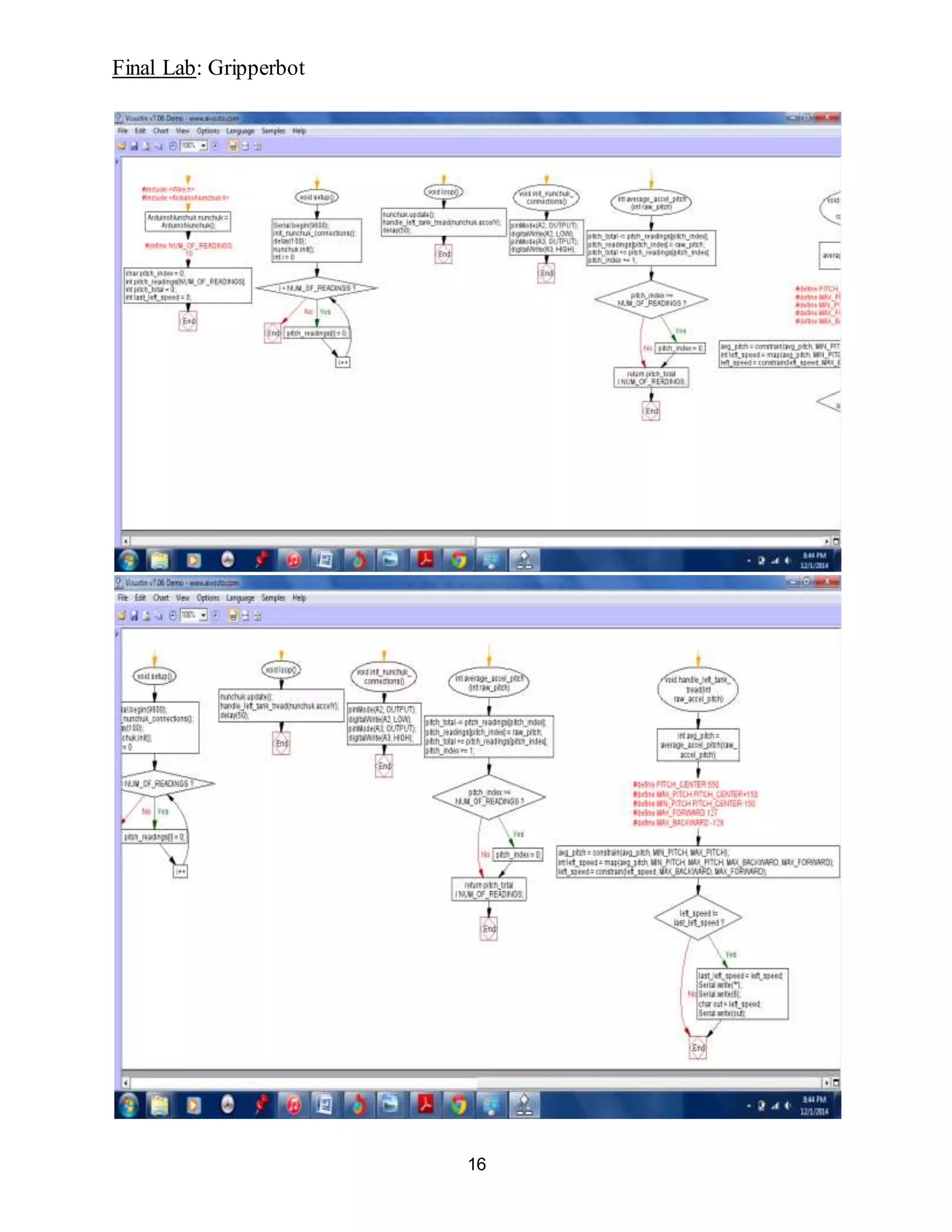Toggle the highlighted layout button in lower toolbar
Image resolution: width=952 pixels, height=1232 pixels.
232,616
